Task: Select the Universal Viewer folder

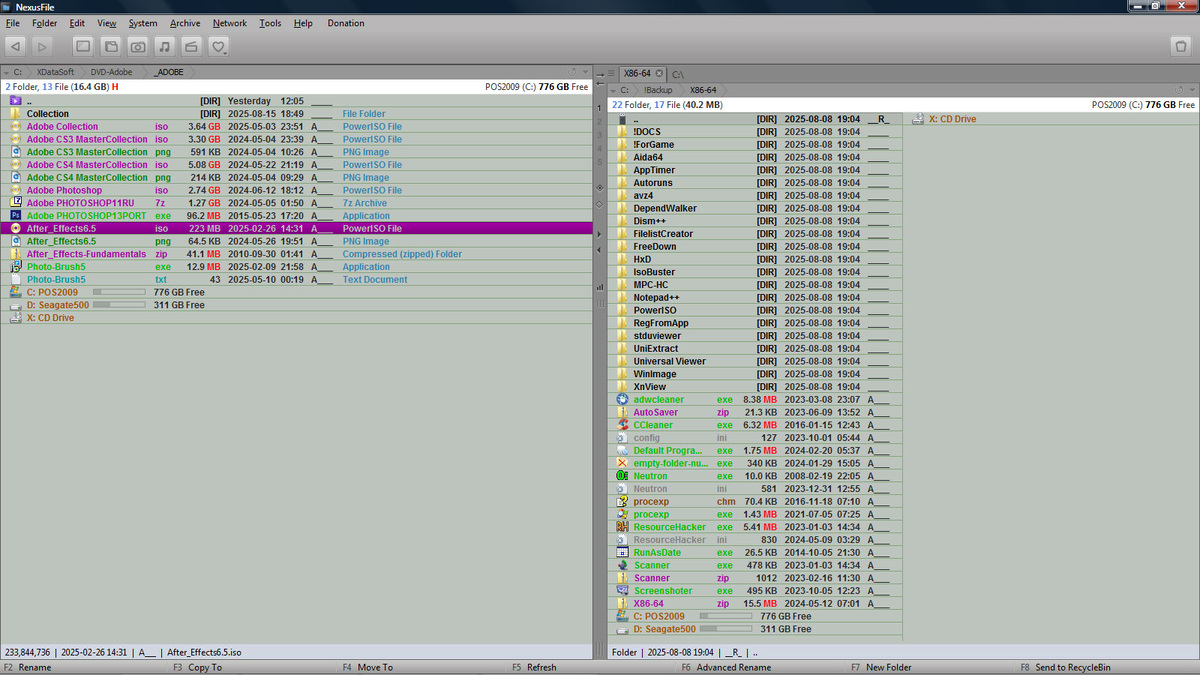Action: 754,361
